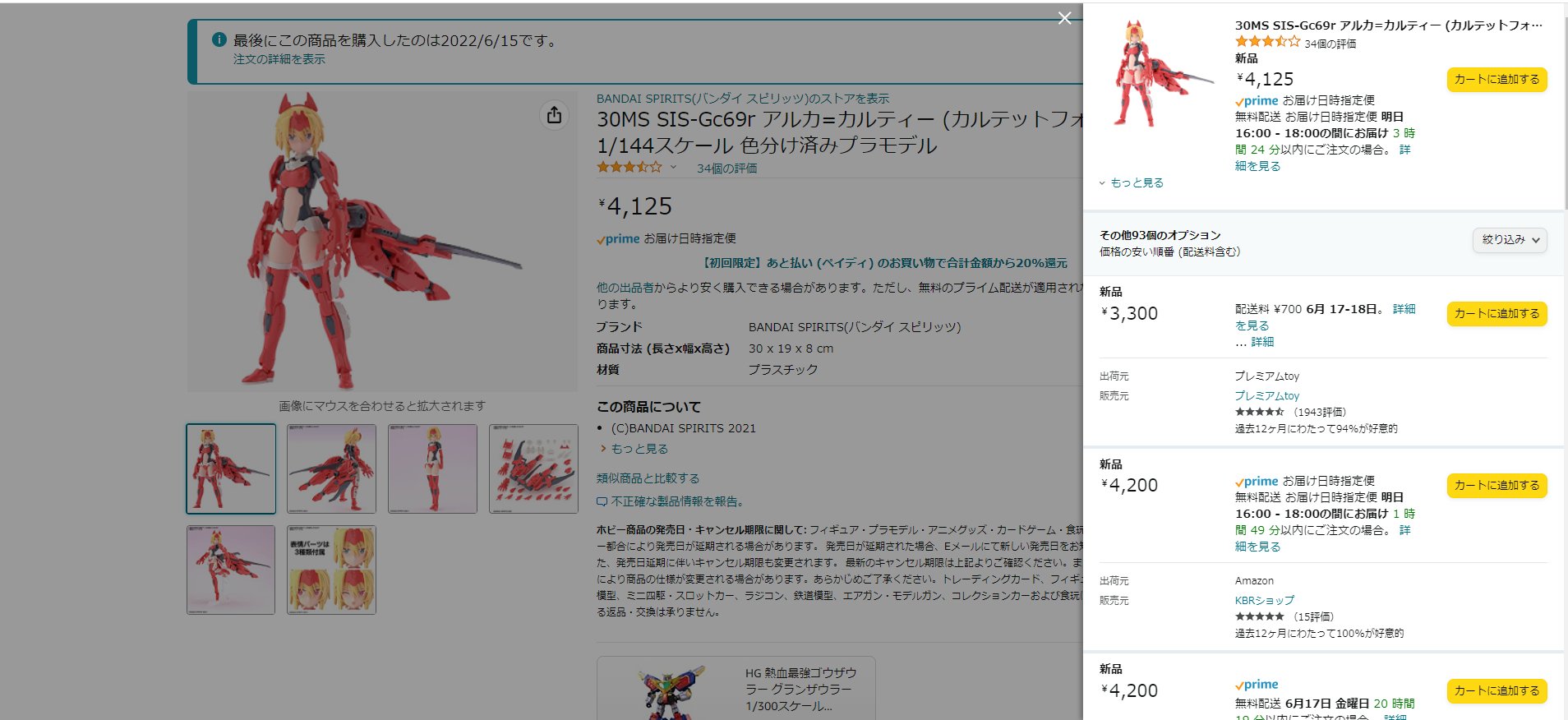Select the first product thumbnail with lance
The image size is (1568, 720).
(x=231, y=468)
